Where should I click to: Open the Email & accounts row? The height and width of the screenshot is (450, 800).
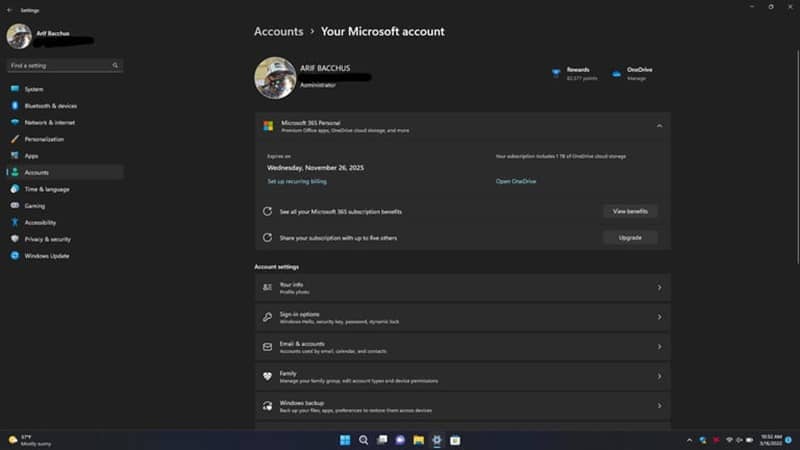[460, 347]
